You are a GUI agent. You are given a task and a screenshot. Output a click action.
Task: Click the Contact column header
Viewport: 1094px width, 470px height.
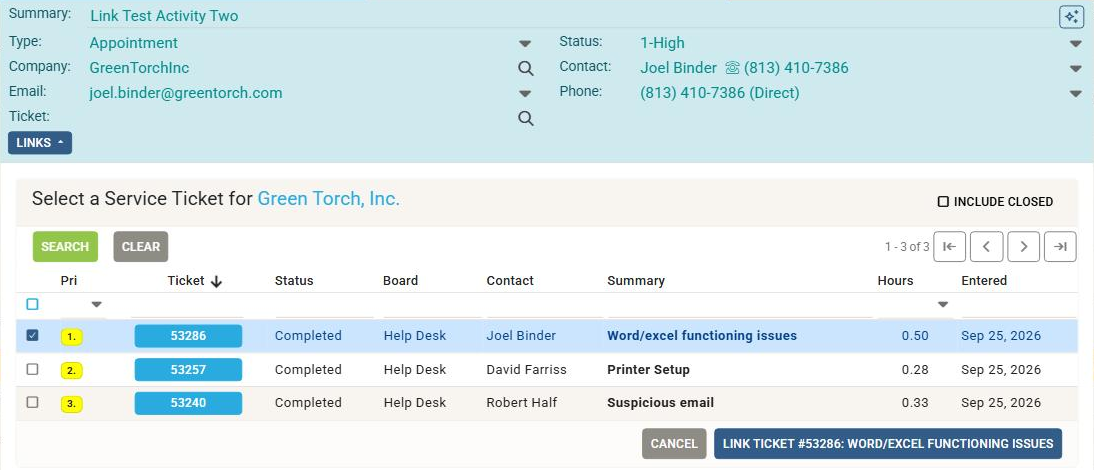click(510, 281)
